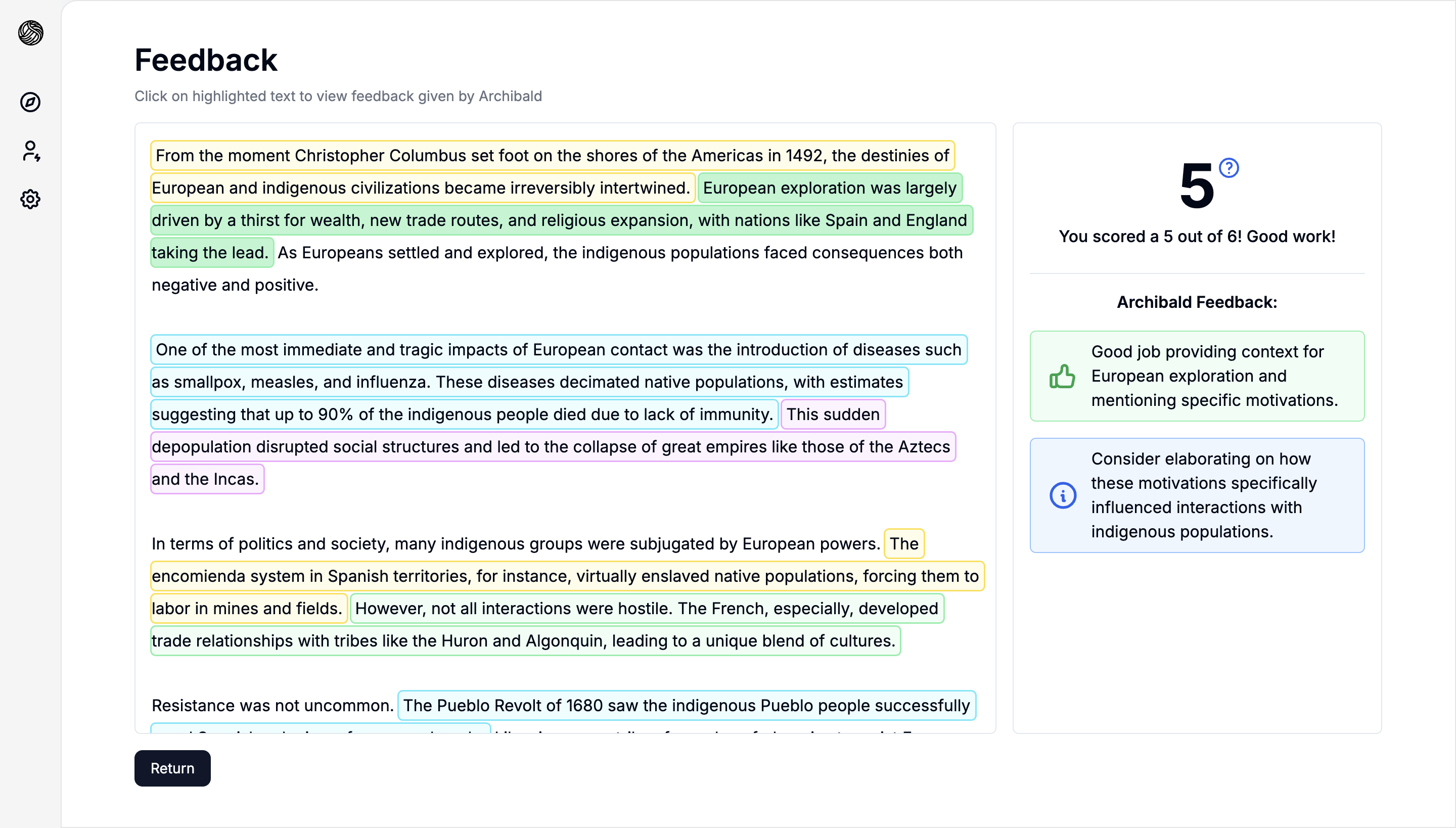Viewport: 1456px width, 828px height.
Task: Select the yellow Christopher Columbus highlighted sentence
Action: tap(552, 156)
